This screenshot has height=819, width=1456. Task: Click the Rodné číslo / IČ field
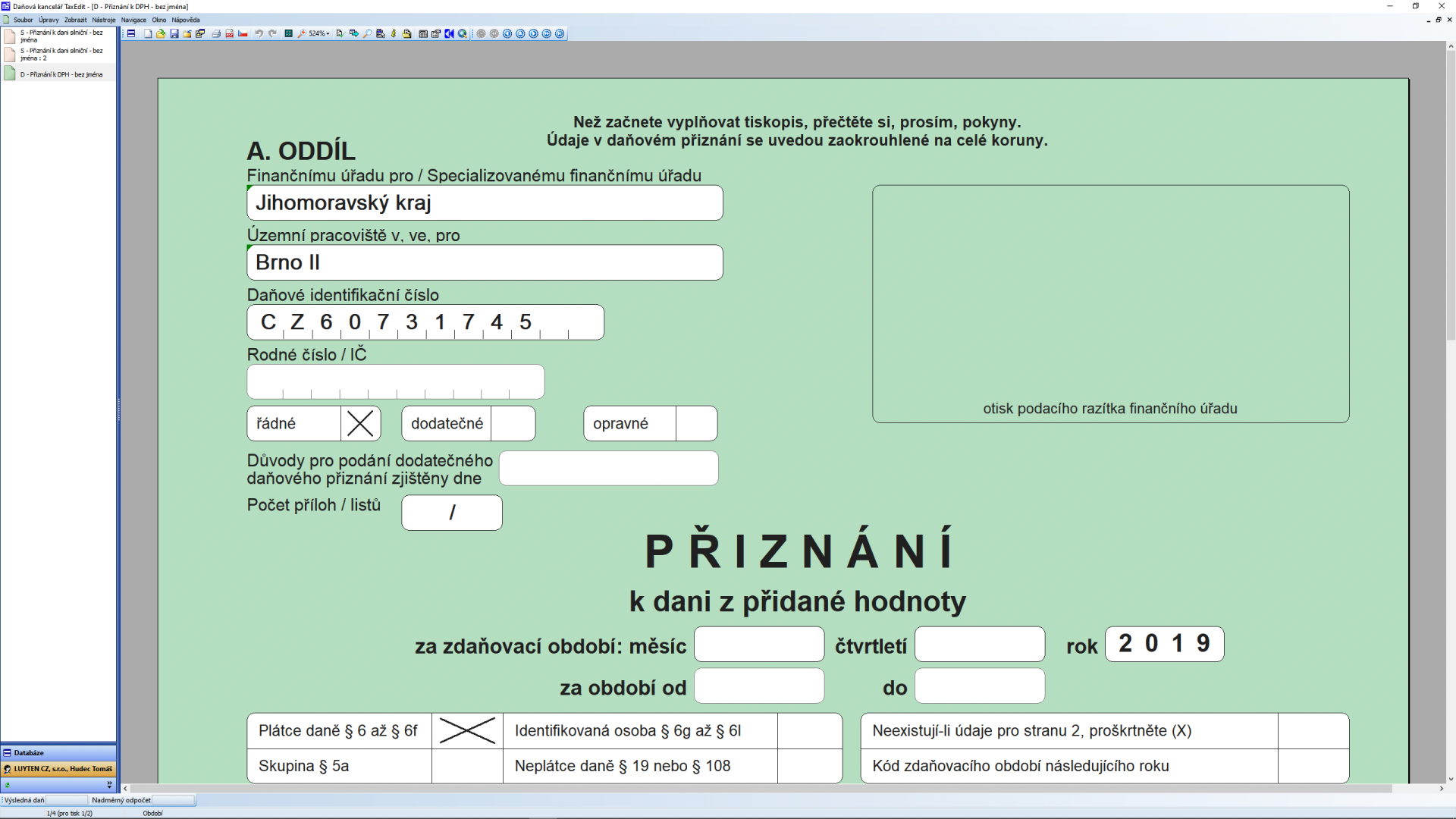[395, 381]
